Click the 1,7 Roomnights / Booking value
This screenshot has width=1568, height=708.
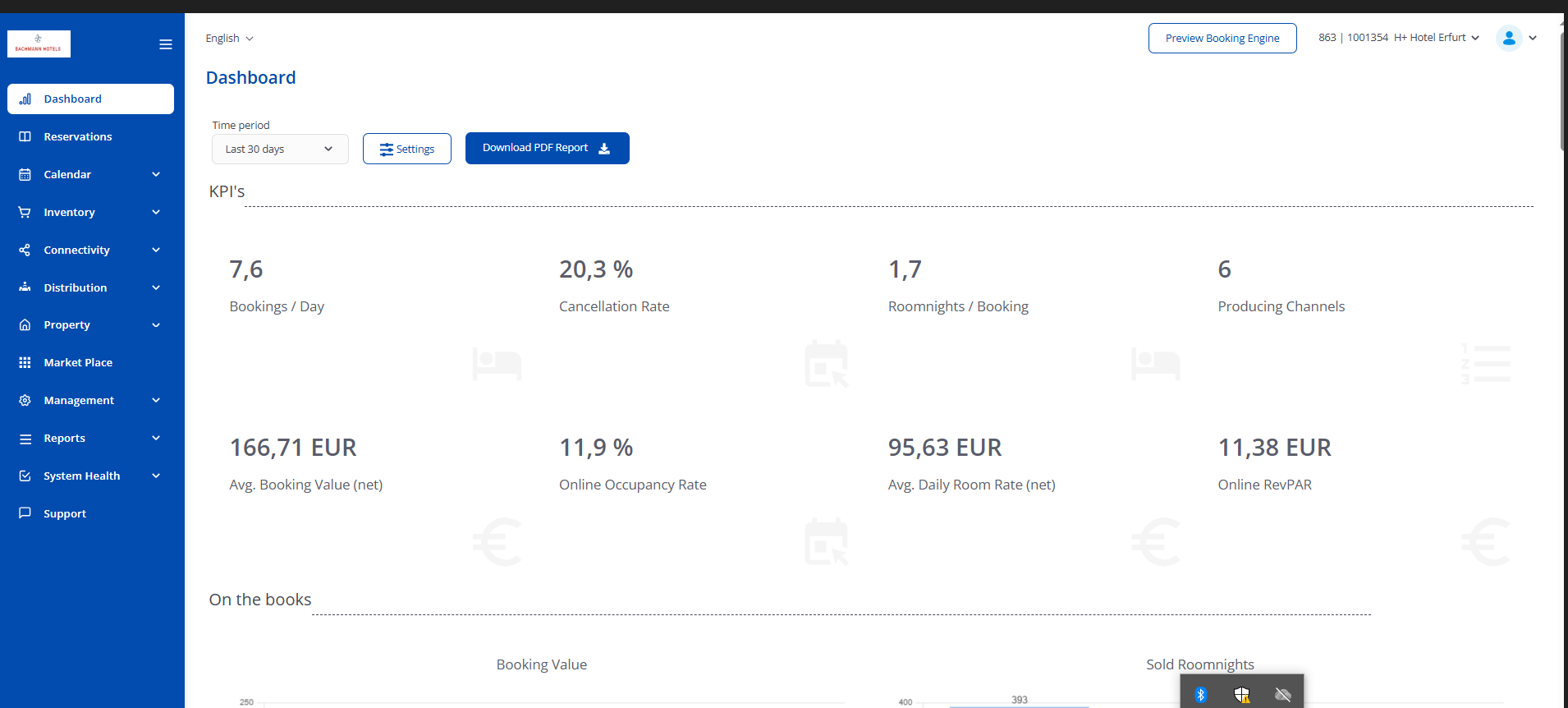click(x=905, y=269)
